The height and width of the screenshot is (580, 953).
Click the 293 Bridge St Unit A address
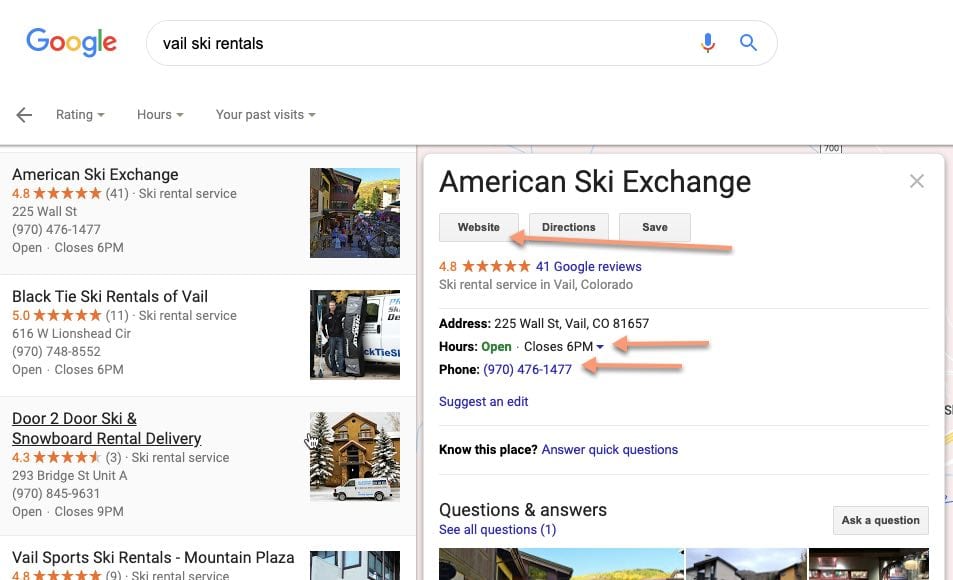tap(69, 475)
